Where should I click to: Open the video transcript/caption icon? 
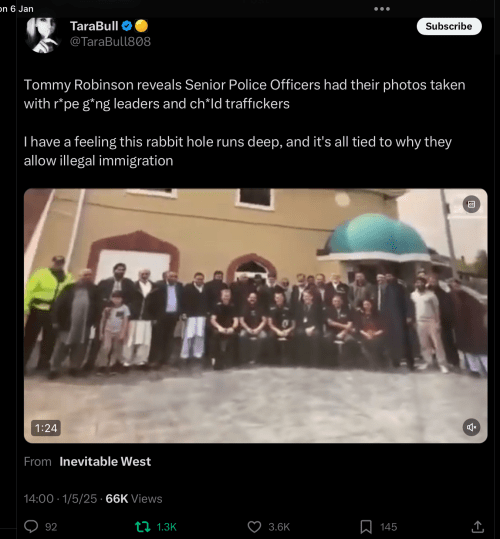pyautogui.click(x=471, y=205)
